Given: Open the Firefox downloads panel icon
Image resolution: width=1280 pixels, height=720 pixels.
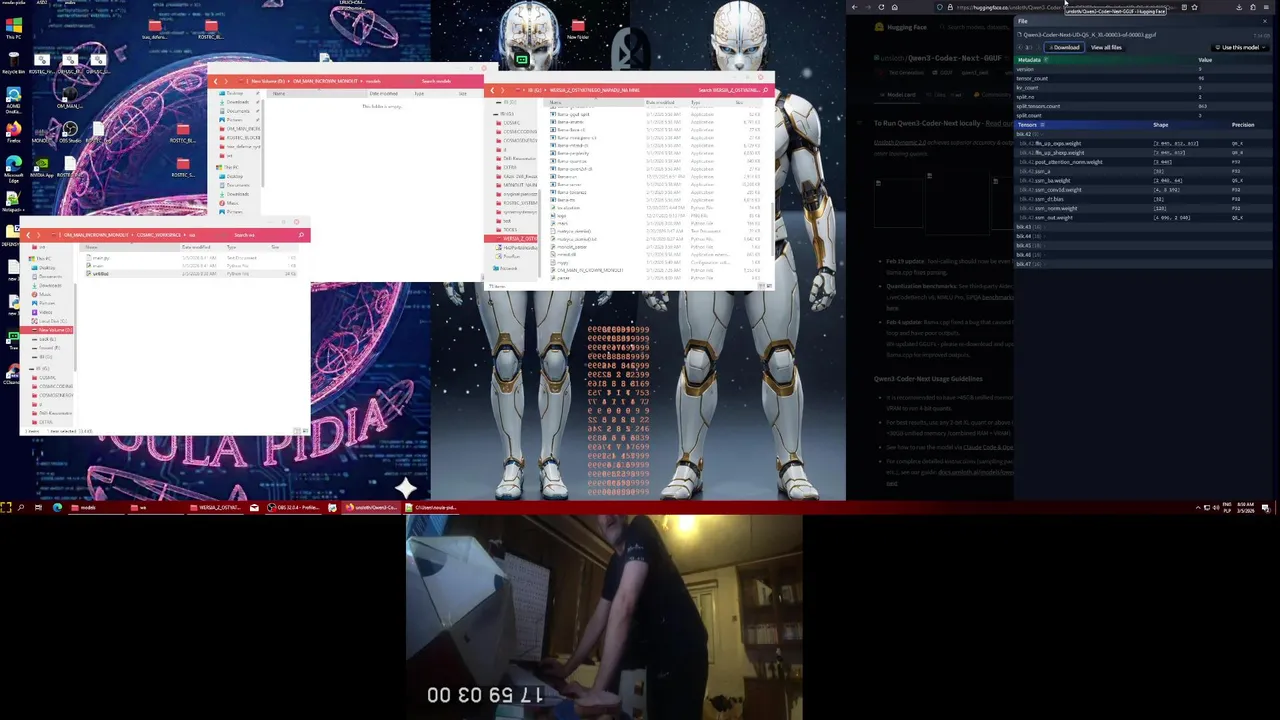Looking at the screenshot, I should pyautogui.click(x=1239, y=7).
